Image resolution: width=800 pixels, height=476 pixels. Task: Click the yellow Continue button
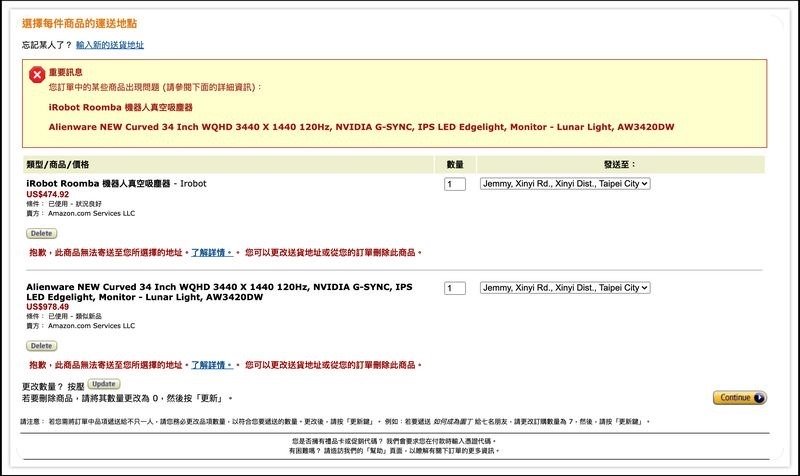pos(740,397)
